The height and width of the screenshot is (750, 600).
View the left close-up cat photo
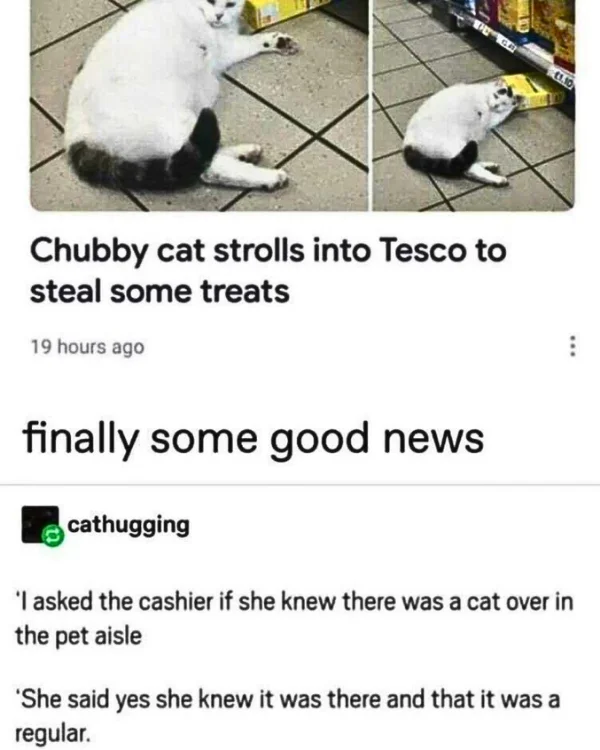(199, 105)
